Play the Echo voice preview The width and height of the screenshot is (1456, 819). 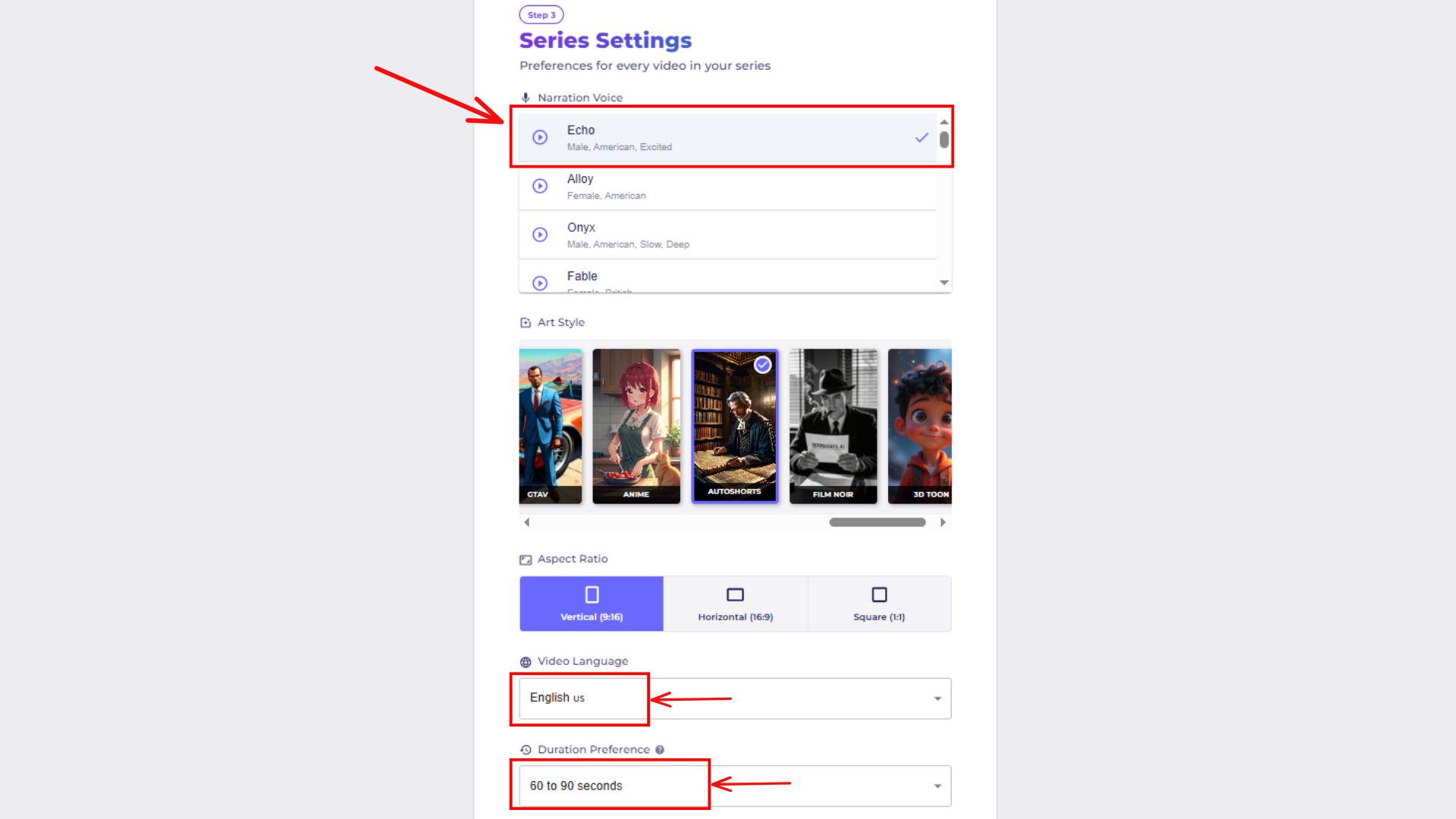[x=540, y=137]
